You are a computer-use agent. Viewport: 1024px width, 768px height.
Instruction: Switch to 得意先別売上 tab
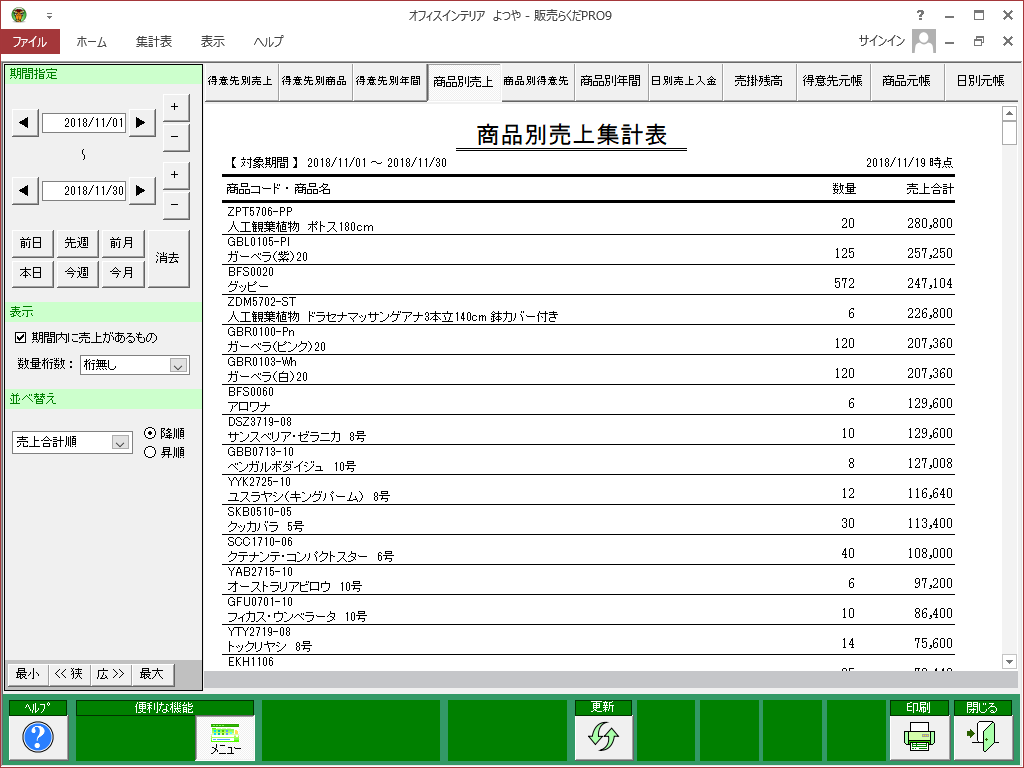click(x=241, y=82)
